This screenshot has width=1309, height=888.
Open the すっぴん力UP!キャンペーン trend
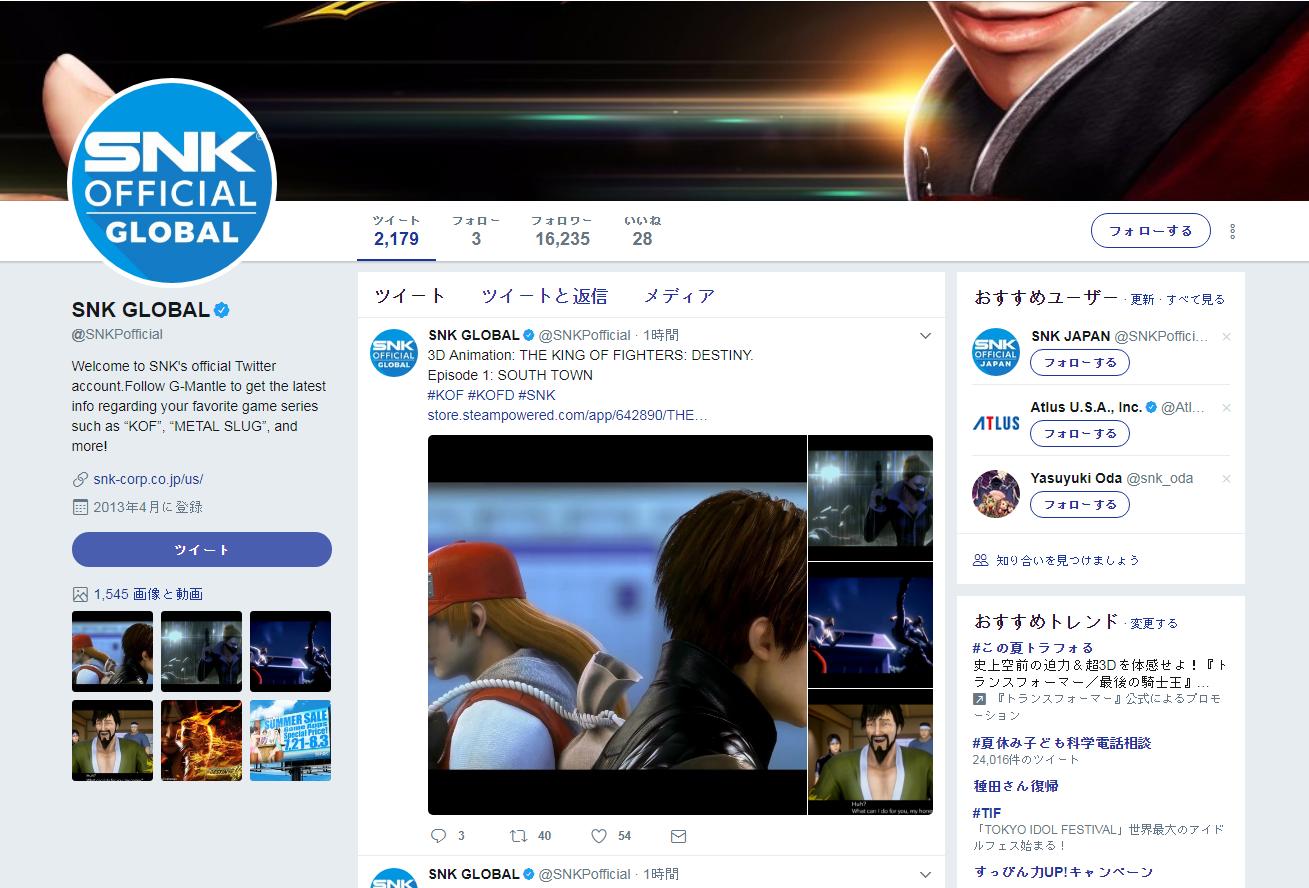coord(1063,872)
